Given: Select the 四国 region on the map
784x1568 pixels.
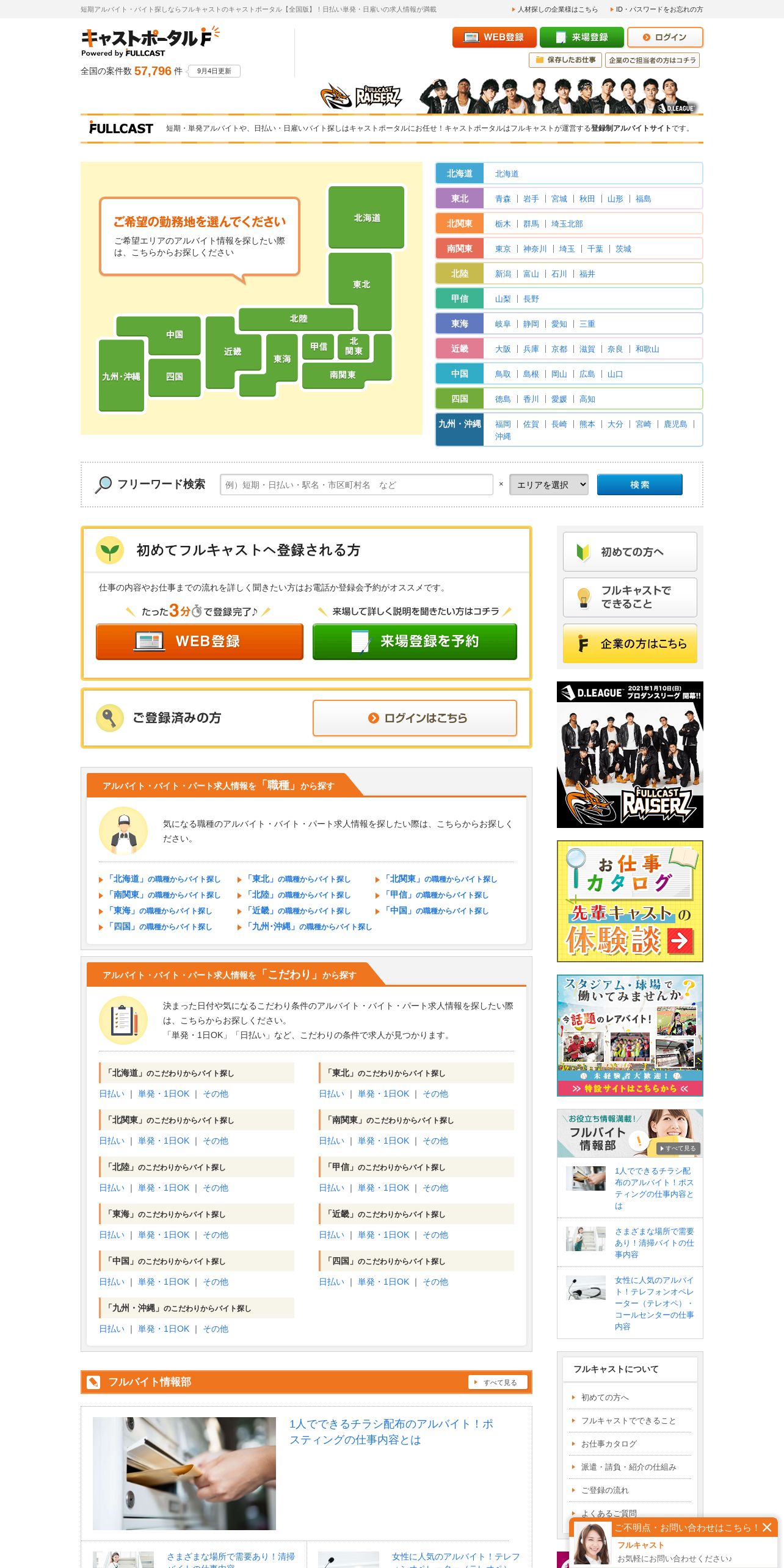Looking at the screenshot, I should (x=174, y=377).
